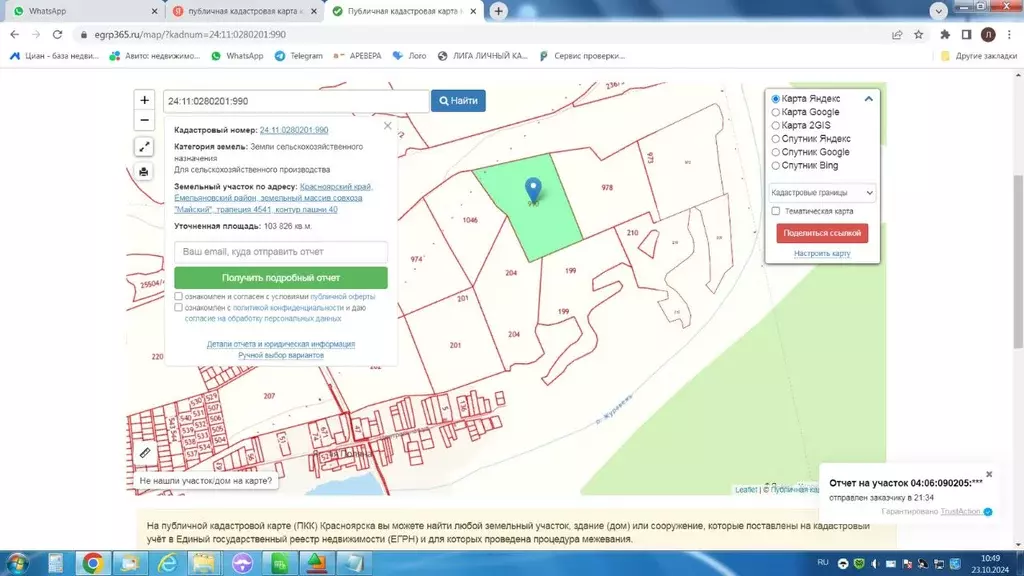Open file explorer folder in taskbar
1024x576 pixels.
[x=204, y=563]
